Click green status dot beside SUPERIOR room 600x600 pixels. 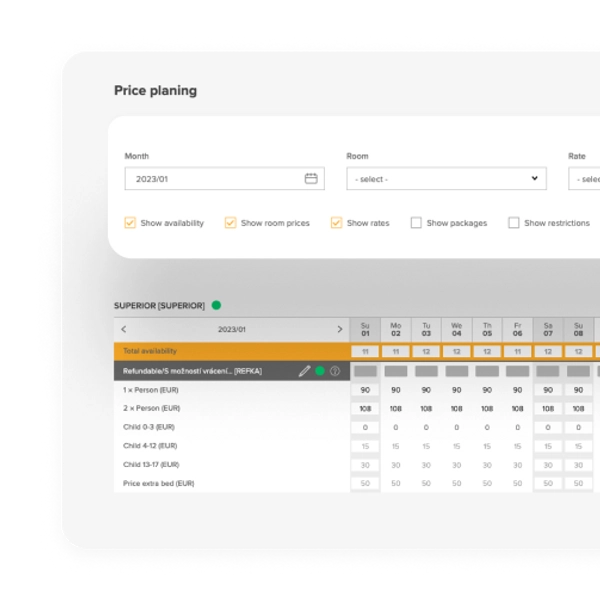(x=216, y=305)
